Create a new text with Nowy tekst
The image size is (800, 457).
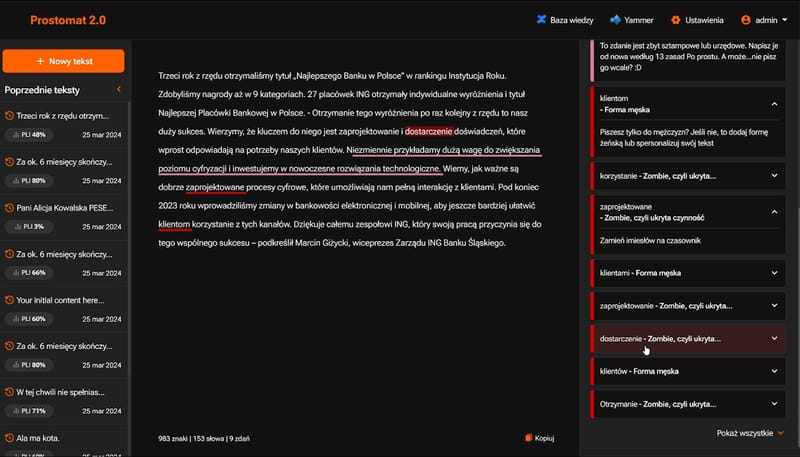pyautogui.click(x=63, y=61)
